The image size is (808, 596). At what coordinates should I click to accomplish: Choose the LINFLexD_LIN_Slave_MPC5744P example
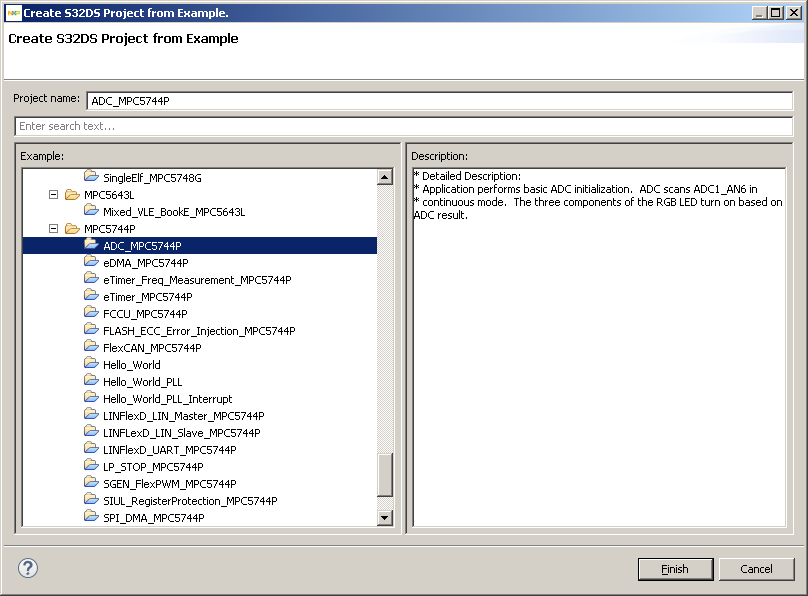pyautogui.click(x=181, y=433)
